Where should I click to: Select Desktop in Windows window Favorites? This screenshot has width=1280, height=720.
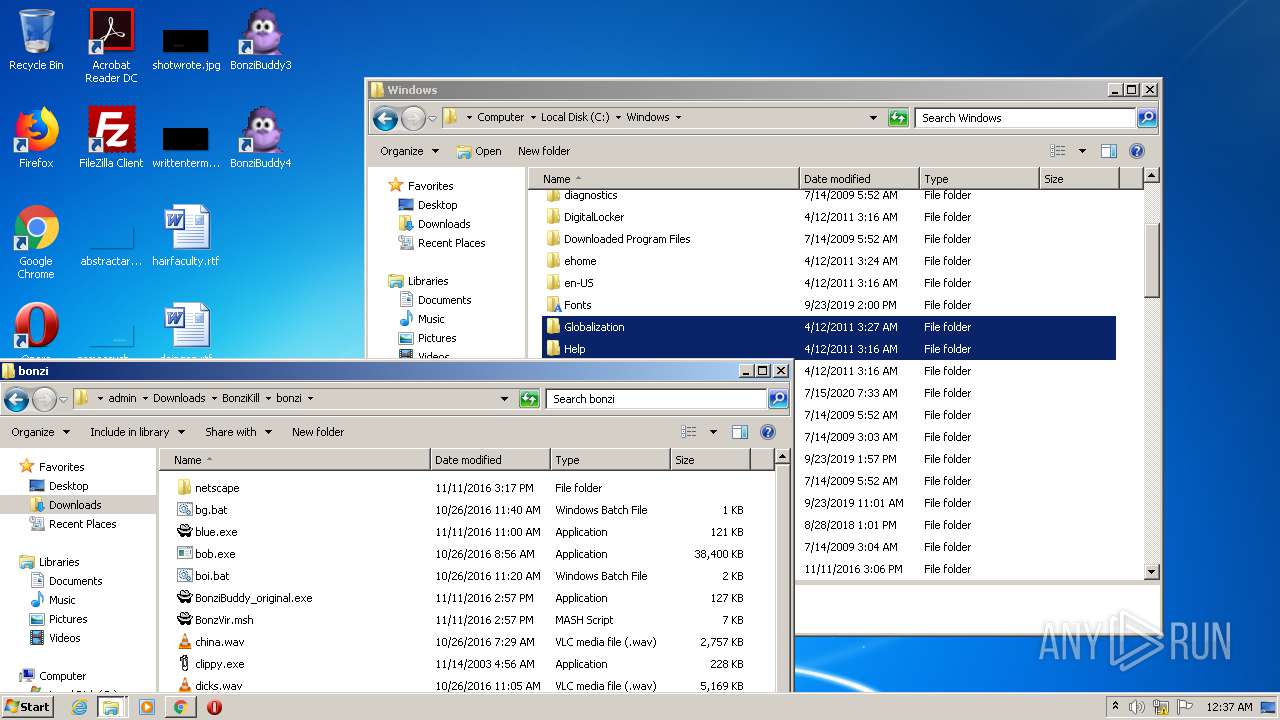point(437,205)
